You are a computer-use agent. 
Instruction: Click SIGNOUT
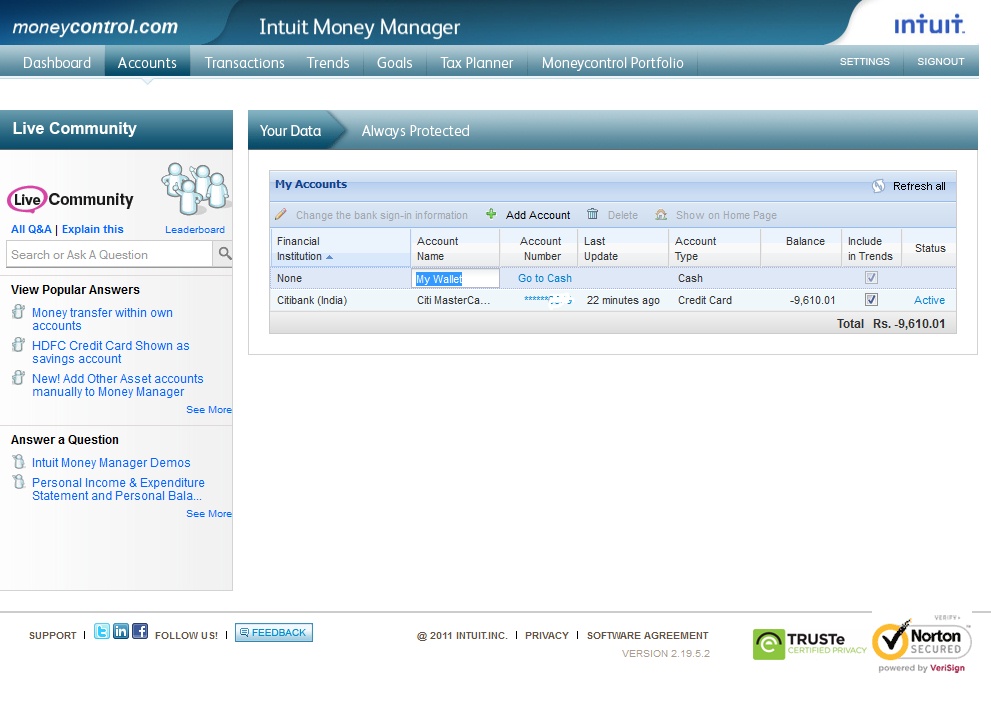coord(940,61)
